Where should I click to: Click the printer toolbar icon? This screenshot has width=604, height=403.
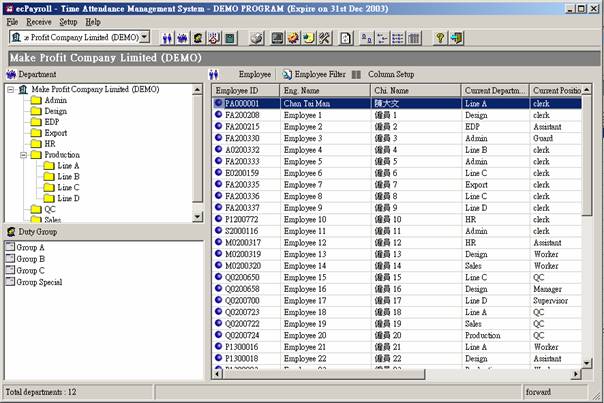[x=256, y=38]
